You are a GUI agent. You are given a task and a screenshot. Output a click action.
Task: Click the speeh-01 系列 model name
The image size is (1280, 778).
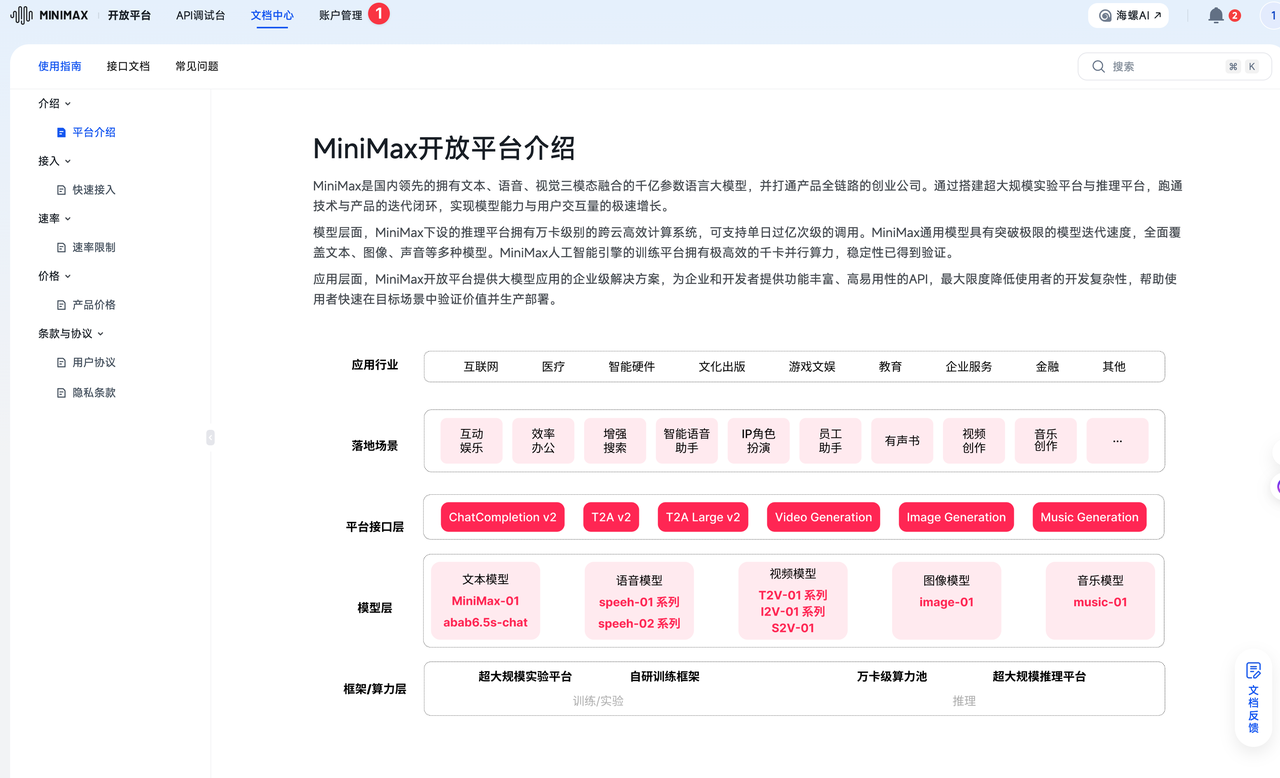[x=639, y=602]
